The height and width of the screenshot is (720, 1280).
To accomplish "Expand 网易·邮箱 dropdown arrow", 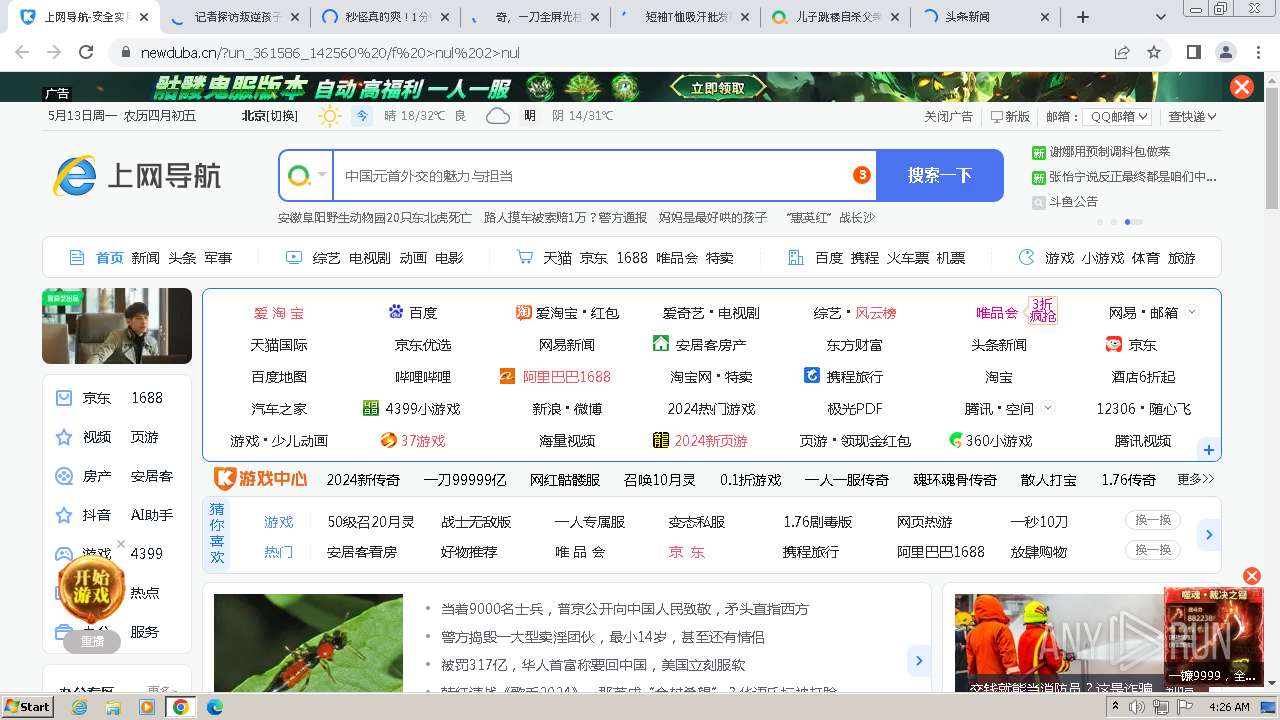I will tap(1192, 312).
